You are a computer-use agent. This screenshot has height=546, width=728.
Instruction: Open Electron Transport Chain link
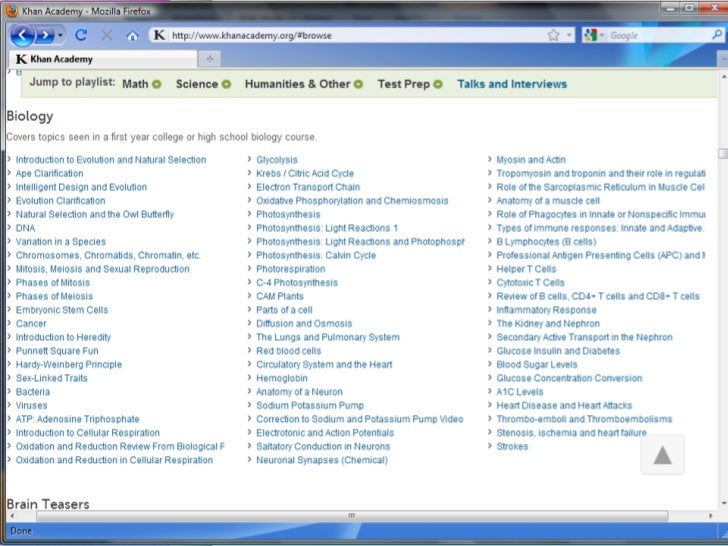[308, 187]
